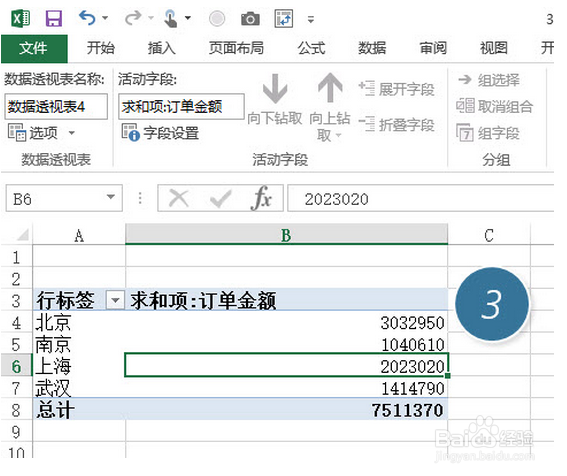Select the 南京 cell
Viewport: 567px width, 476px height.
coord(79,344)
